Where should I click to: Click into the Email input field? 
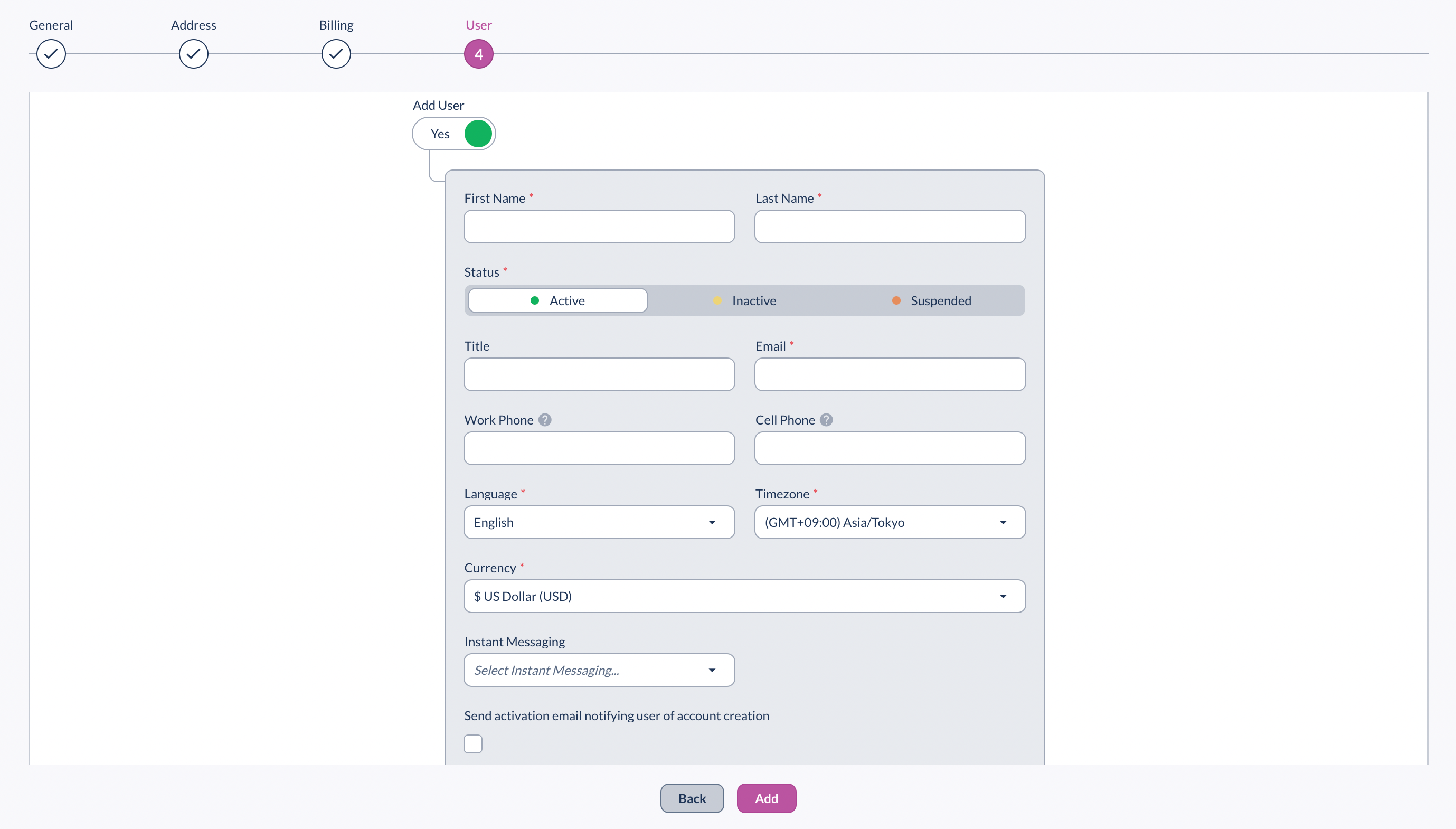[890, 375]
